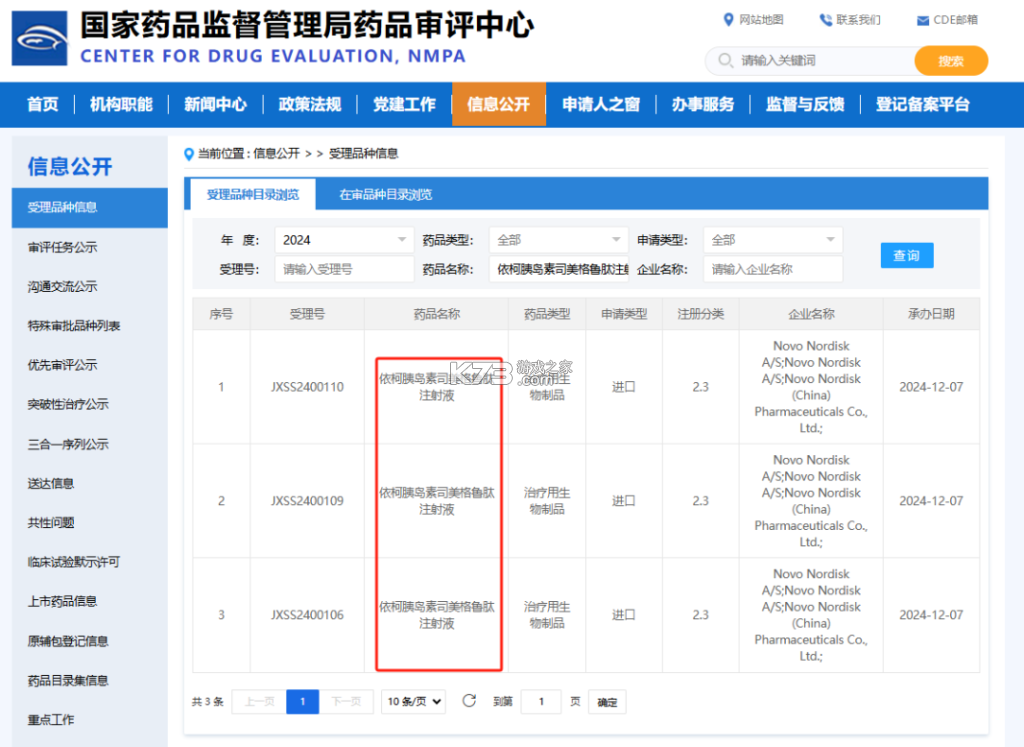Click the 受理号 input field

pyautogui.click(x=344, y=269)
